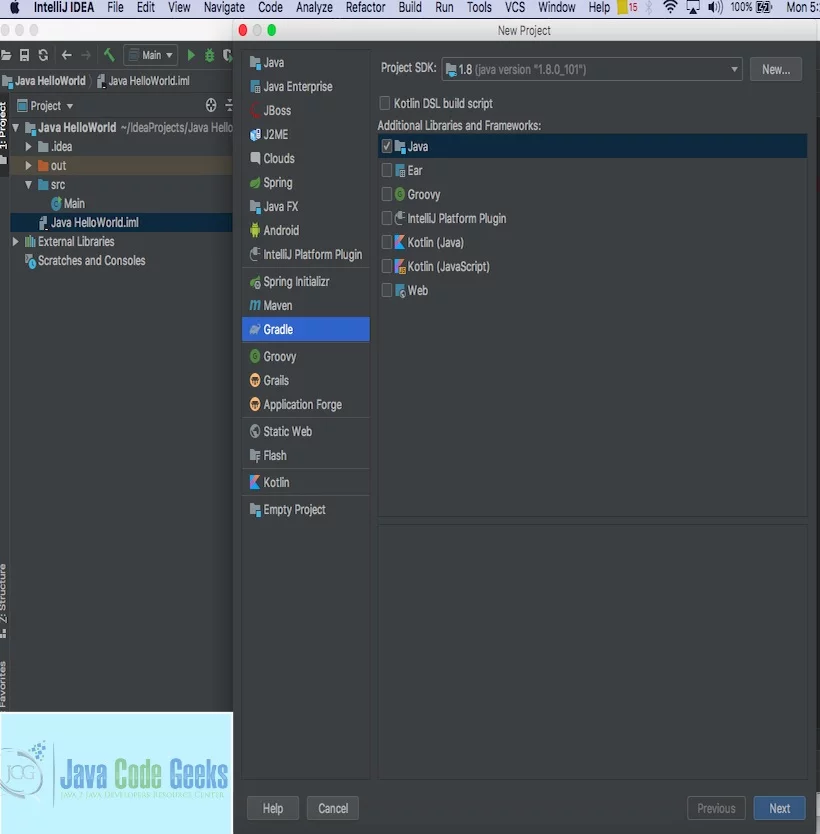
Task: Check the Web framework checkbox
Action: [x=387, y=290]
